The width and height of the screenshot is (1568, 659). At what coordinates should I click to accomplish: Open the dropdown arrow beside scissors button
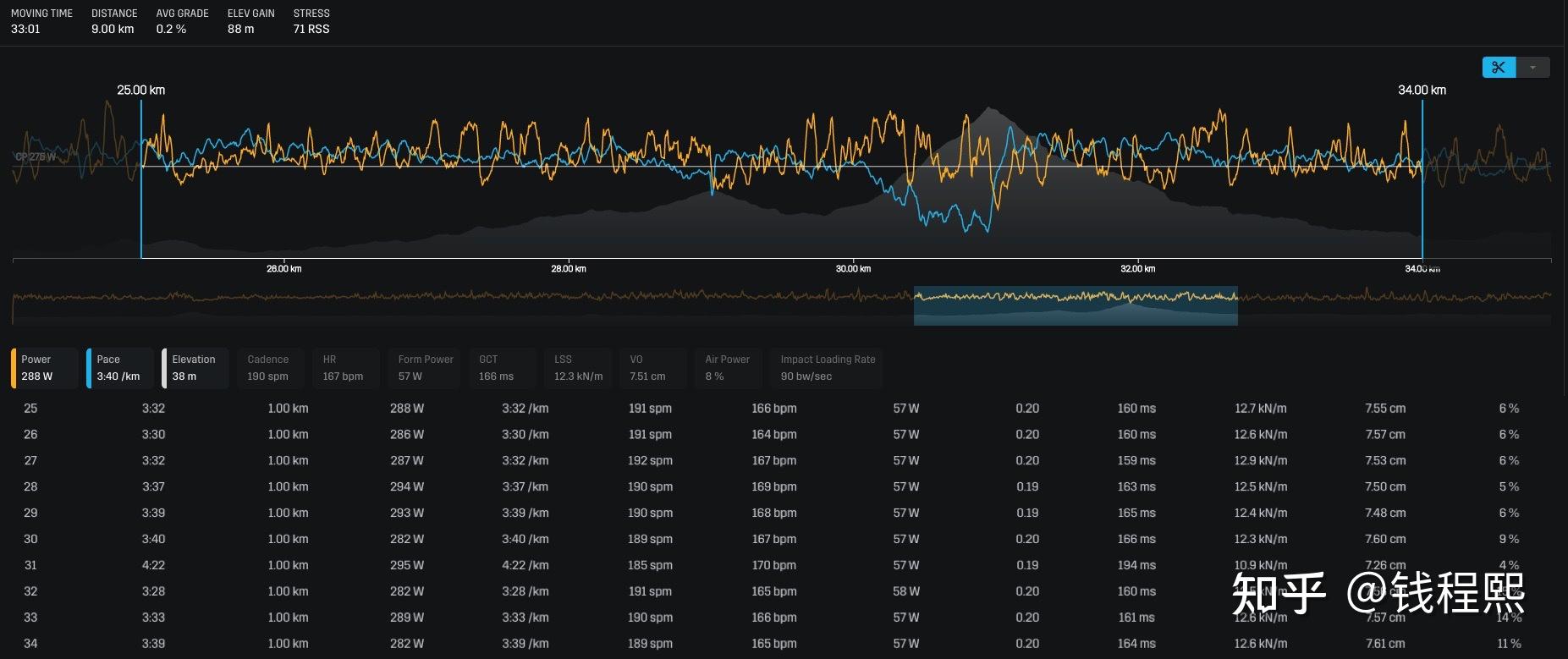click(1532, 68)
